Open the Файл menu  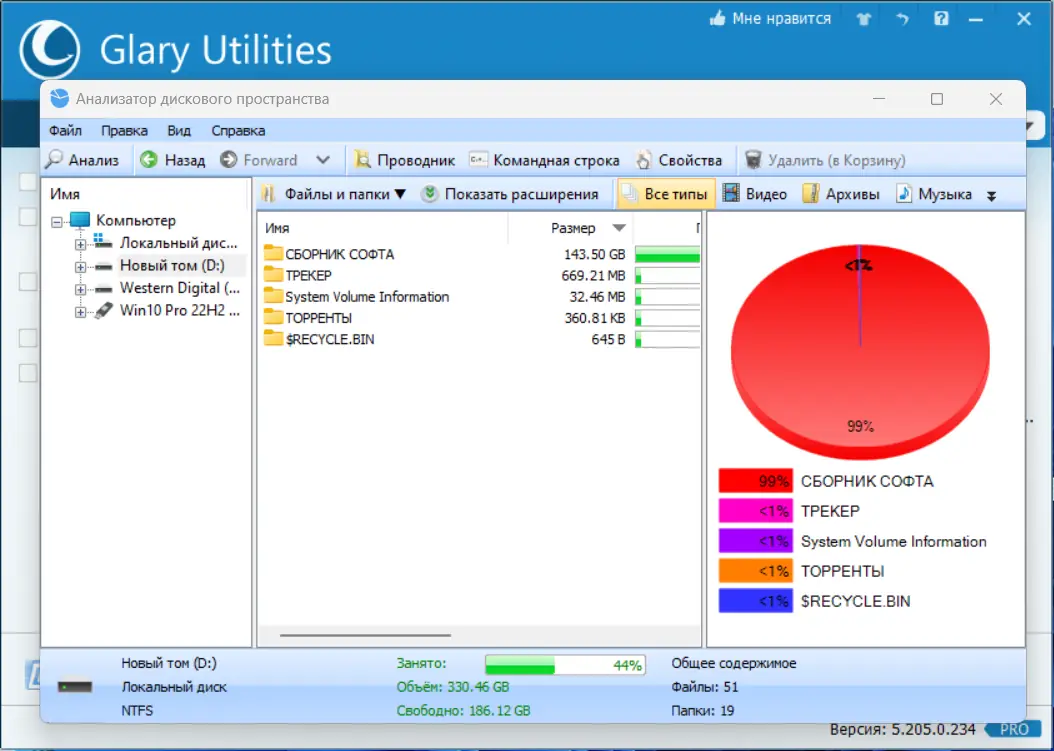tap(65, 130)
